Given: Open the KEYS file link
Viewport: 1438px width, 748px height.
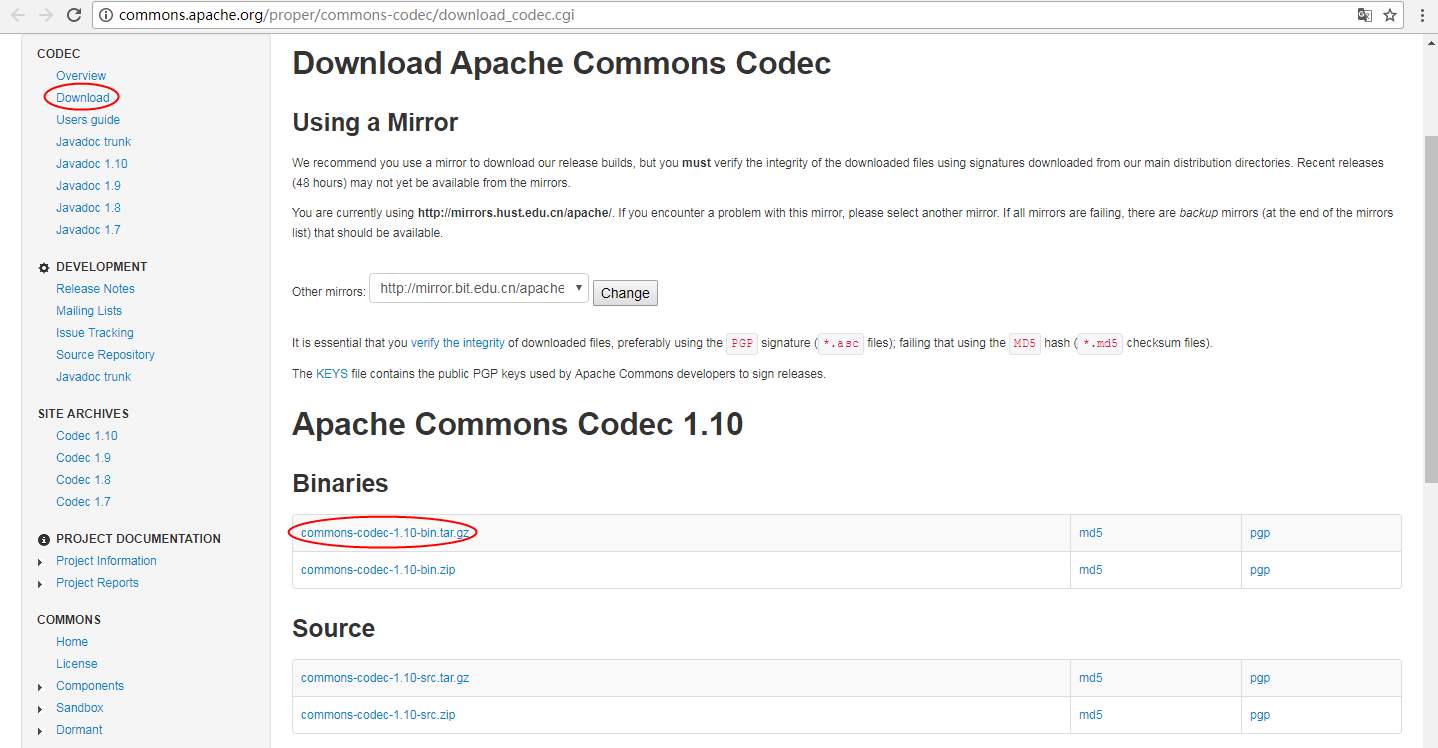Looking at the screenshot, I should (331, 374).
